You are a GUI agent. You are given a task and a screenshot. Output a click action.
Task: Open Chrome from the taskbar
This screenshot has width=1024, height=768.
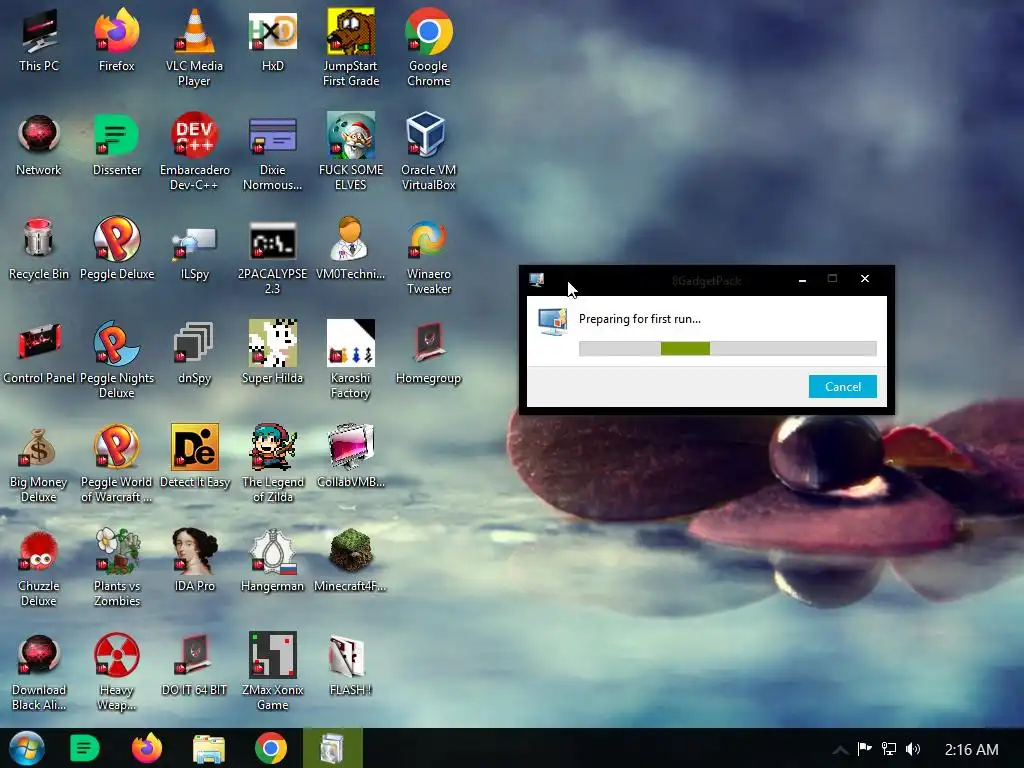pos(271,748)
